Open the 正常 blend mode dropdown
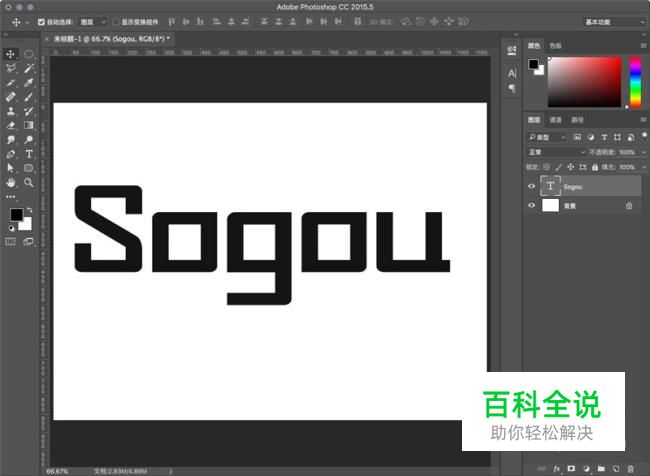The height and width of the screenshot is (476, 650). tap(556, 152)
